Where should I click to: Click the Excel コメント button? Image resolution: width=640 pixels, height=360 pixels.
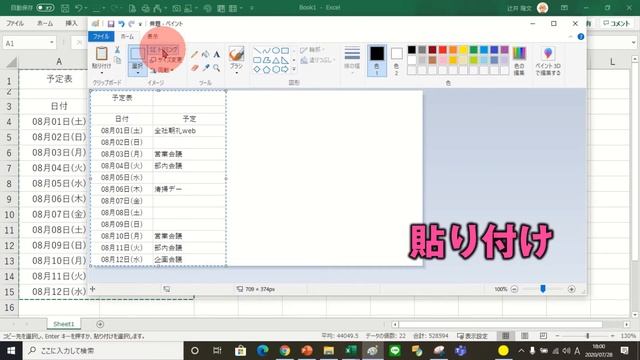coord(617,24)
